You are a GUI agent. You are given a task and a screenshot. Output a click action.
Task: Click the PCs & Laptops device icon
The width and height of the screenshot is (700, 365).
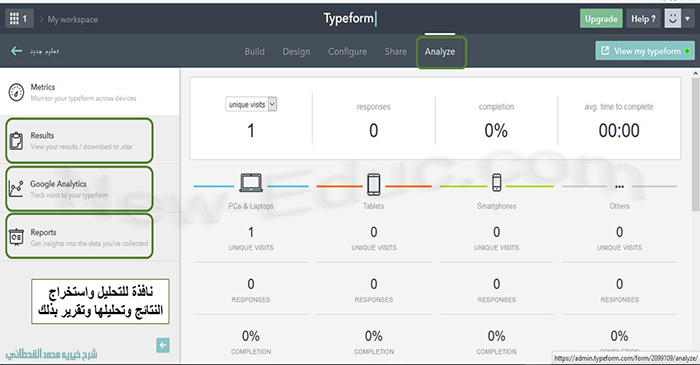(x=251, y=183)
